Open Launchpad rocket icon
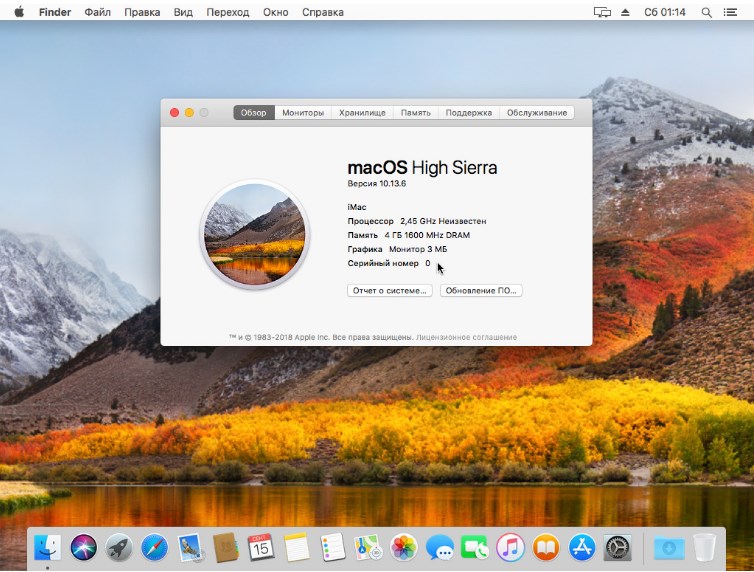 (119, 547)
